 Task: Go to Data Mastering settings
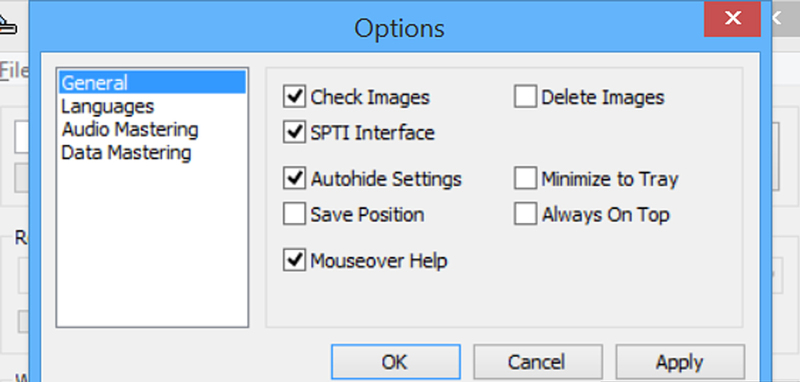(x=126, y=152)
